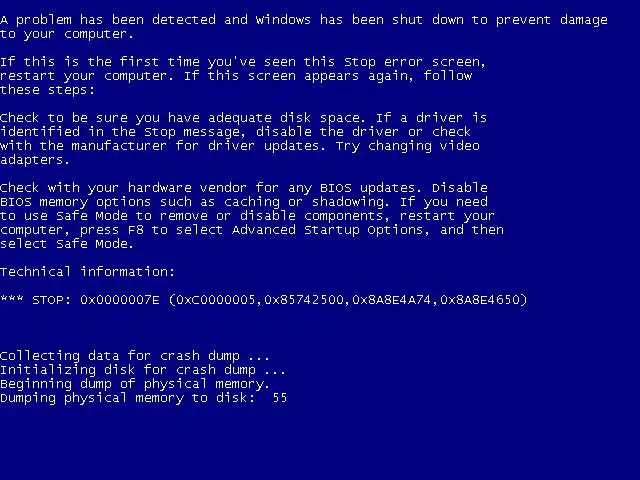
Task: Click 'Collecting data for crash dump' line
Action: pos(135,356)
